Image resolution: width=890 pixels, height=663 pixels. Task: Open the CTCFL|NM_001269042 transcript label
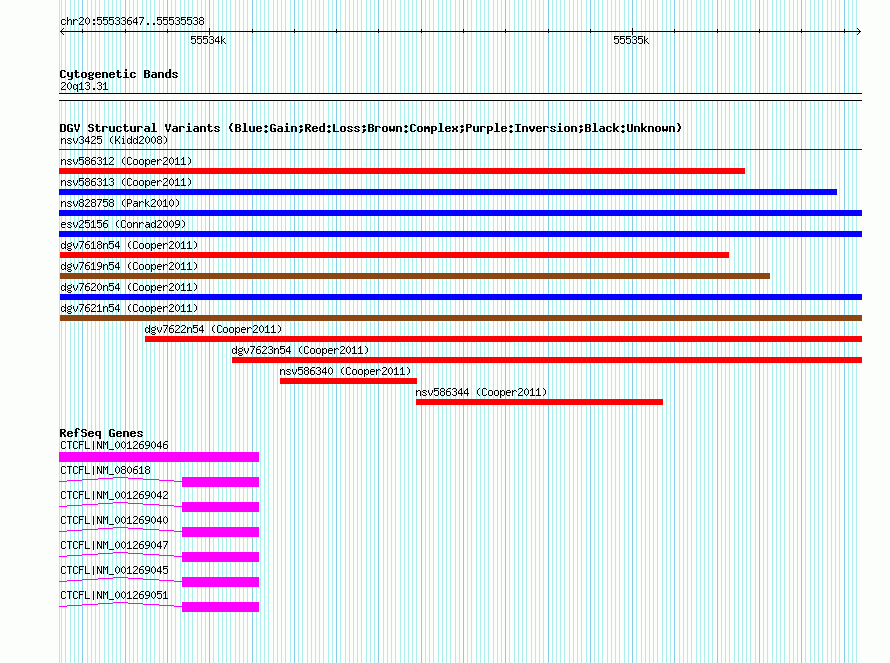114,495
